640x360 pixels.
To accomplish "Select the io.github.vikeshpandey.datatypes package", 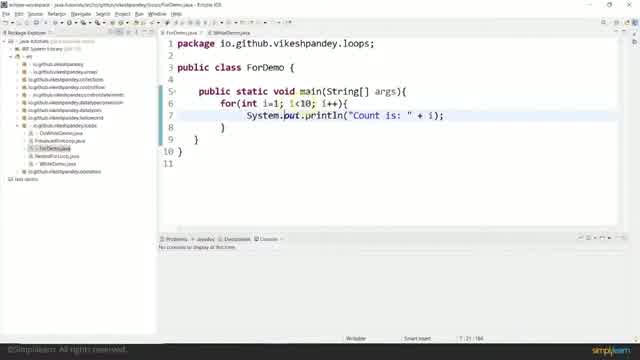I will 65,110.
